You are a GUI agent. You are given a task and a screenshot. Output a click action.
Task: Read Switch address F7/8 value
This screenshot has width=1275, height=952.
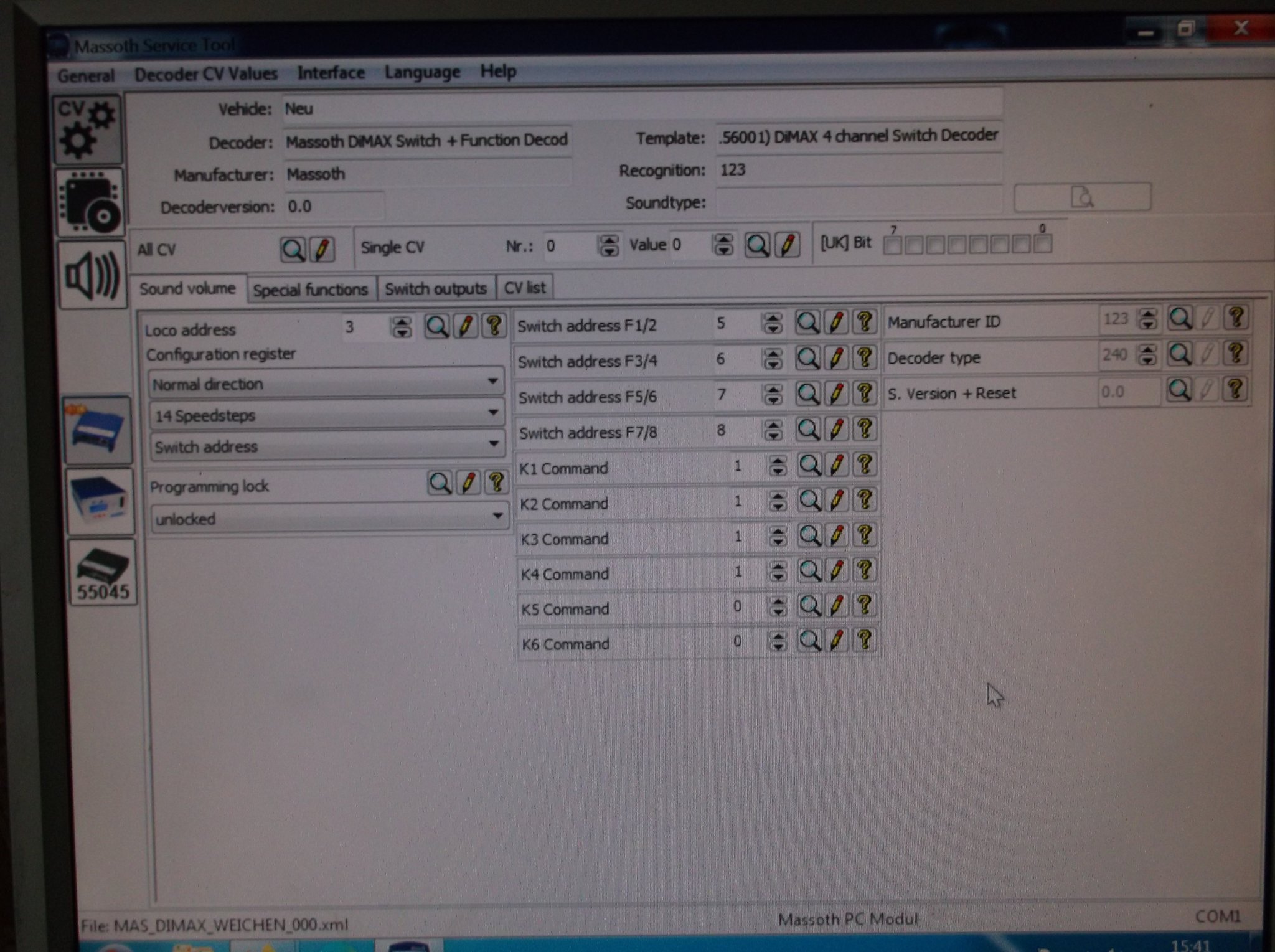point(808,429)
